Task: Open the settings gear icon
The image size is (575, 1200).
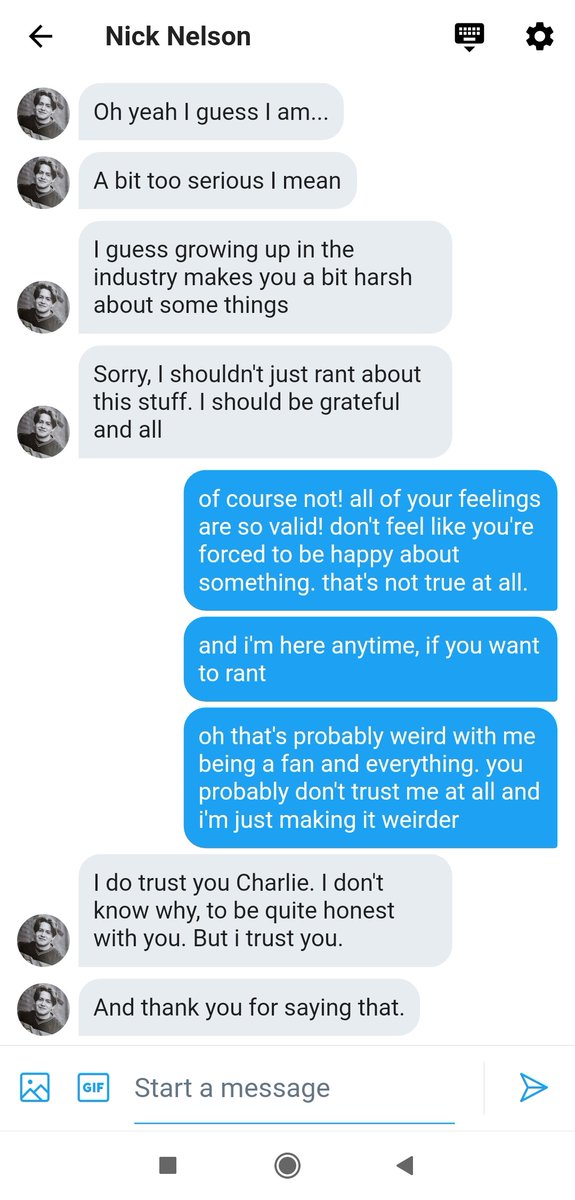Action: (x=539, y=37)
